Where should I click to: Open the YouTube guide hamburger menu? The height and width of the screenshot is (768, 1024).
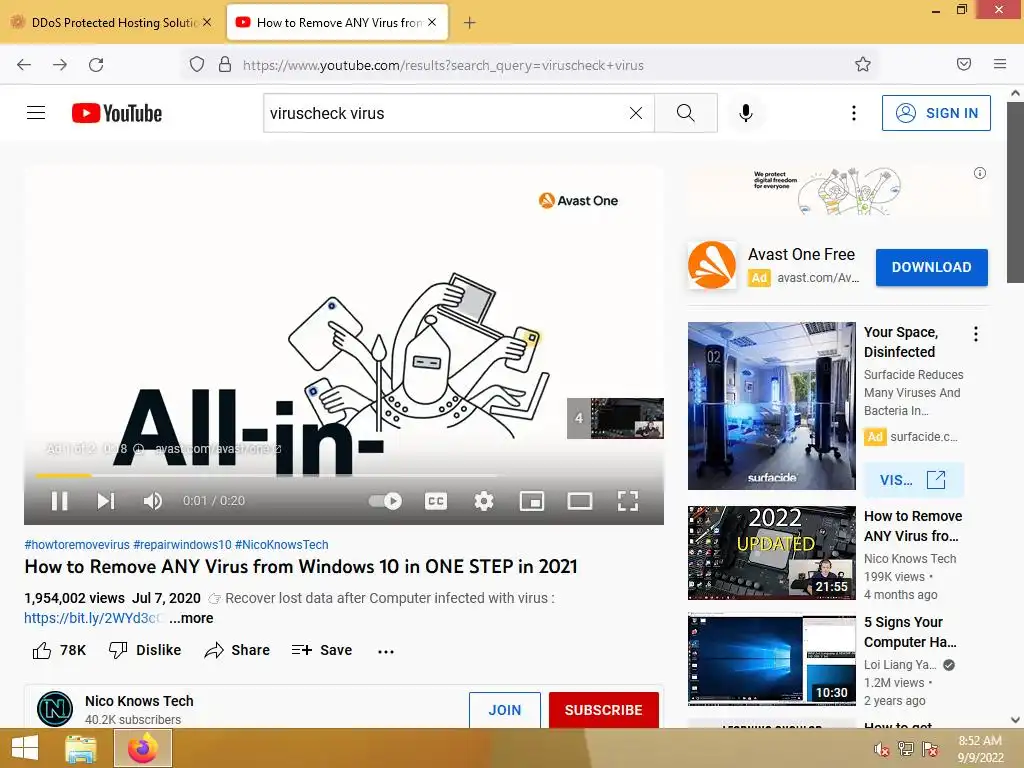[x=36, y=113]
